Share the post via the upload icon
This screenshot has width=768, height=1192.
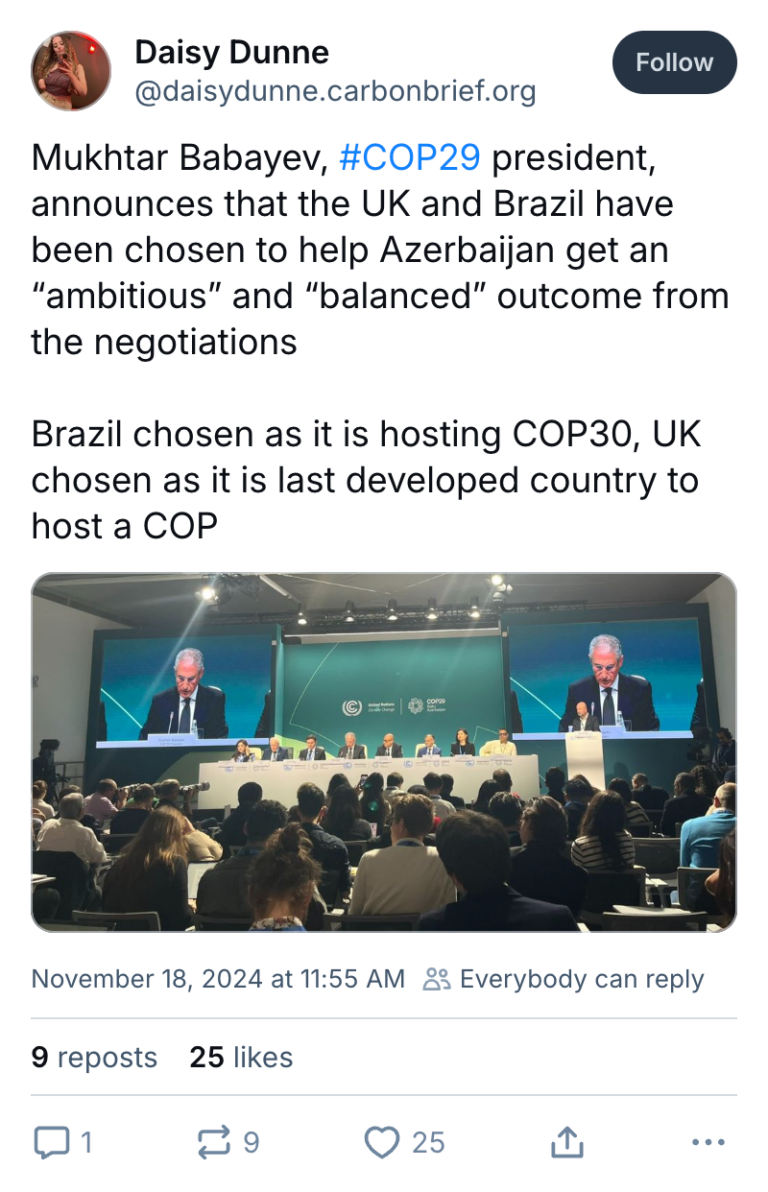(568, 1141)
